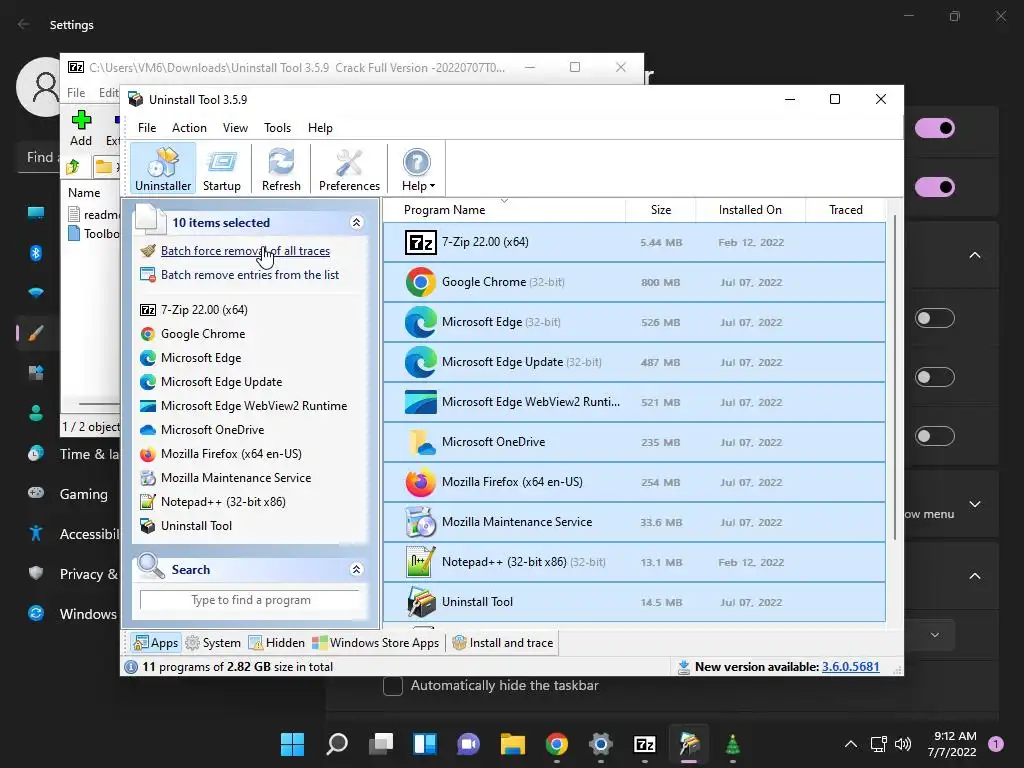The image size is (1024, 768).
Task: Click Install and trace button
Action: pyautogui.click(x=503, y=643)
